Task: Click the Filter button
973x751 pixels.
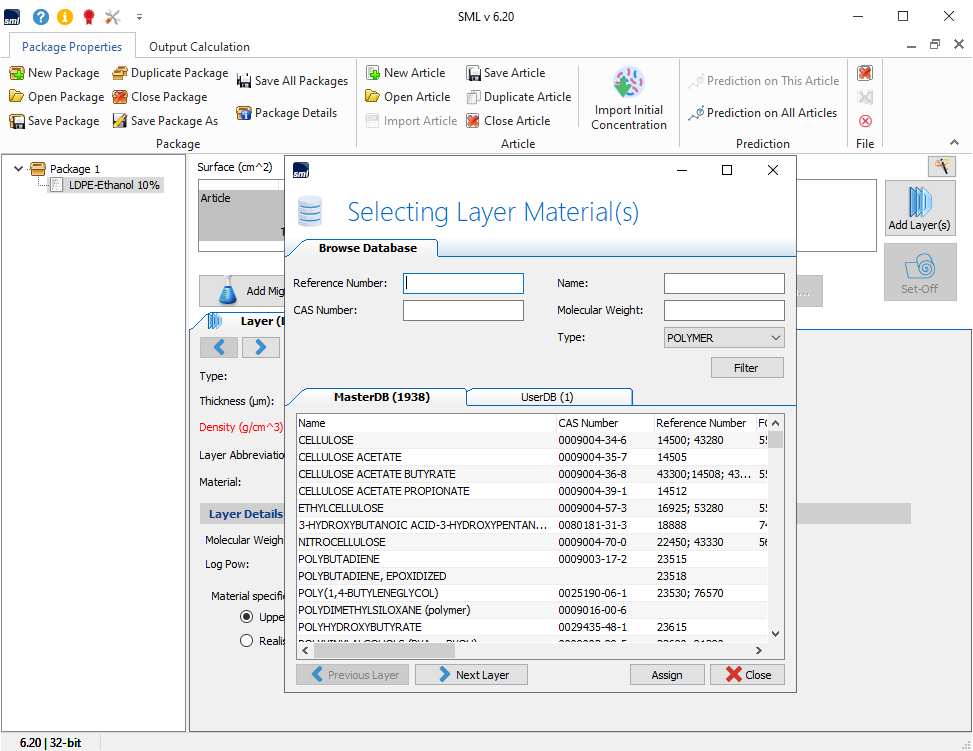Action: point(746,368)
